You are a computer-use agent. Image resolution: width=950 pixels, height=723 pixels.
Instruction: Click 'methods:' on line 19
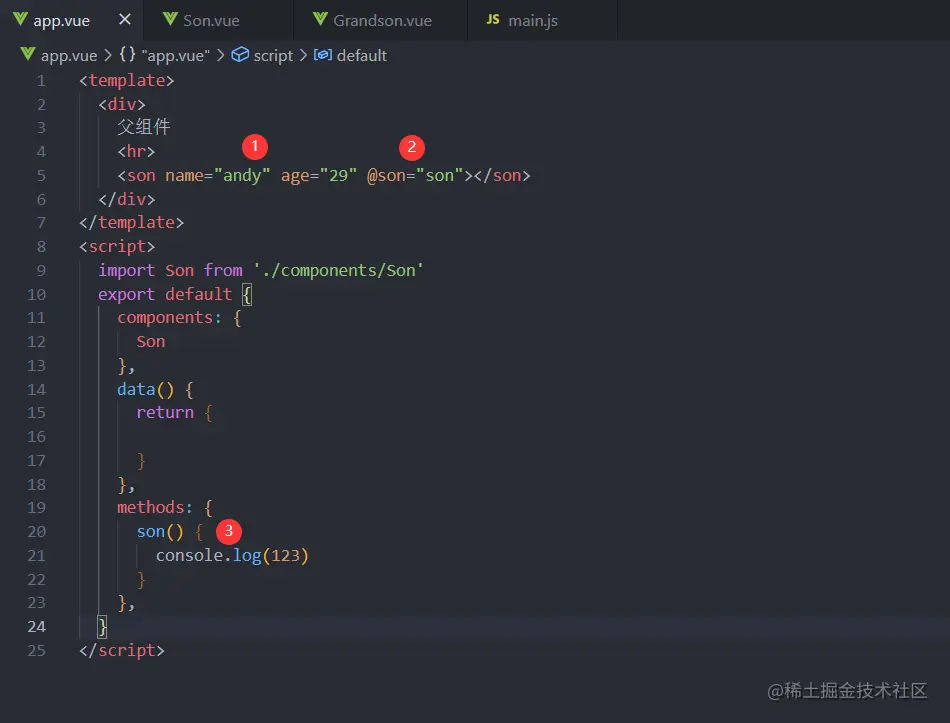click(x=155, y=507)
